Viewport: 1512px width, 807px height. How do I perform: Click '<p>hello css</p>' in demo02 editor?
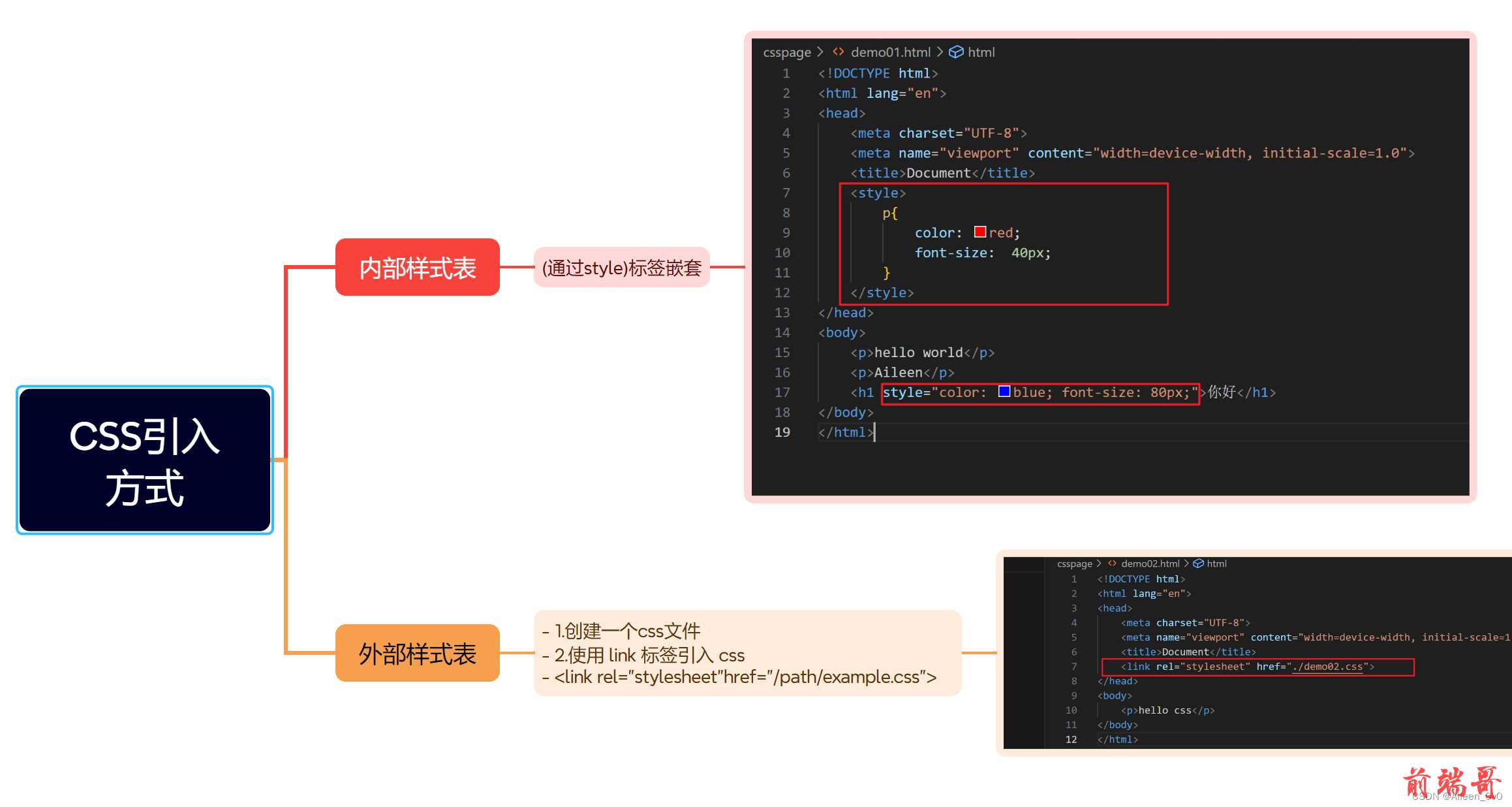point(1167,710)
